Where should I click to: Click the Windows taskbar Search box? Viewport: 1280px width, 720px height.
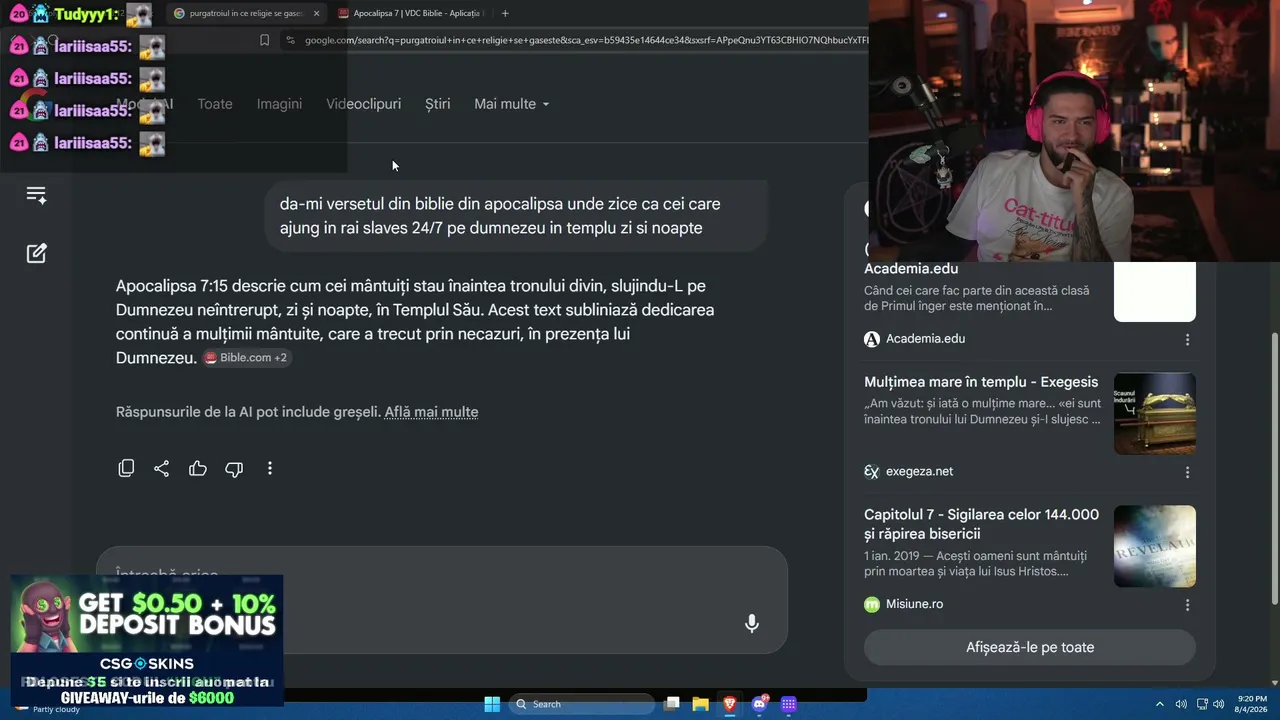pos(582,704)
